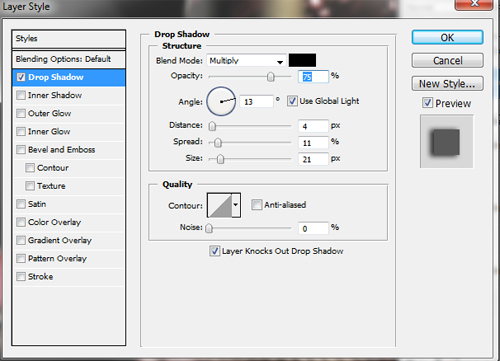
Task: Toggle the Use Global Light checkbox
Action: point(292,101)
